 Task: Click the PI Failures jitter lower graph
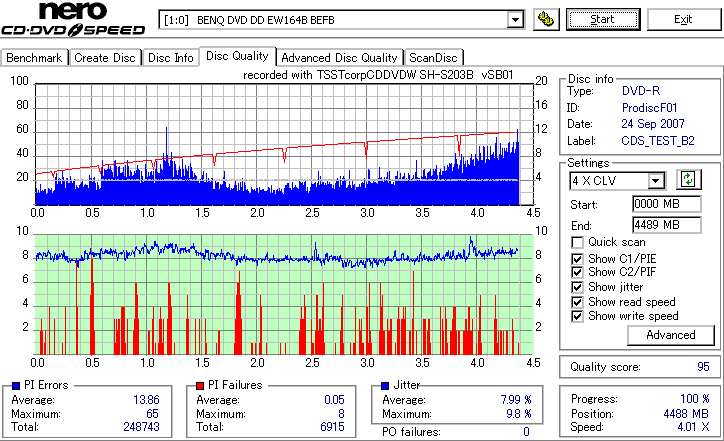tap(284, 295)
